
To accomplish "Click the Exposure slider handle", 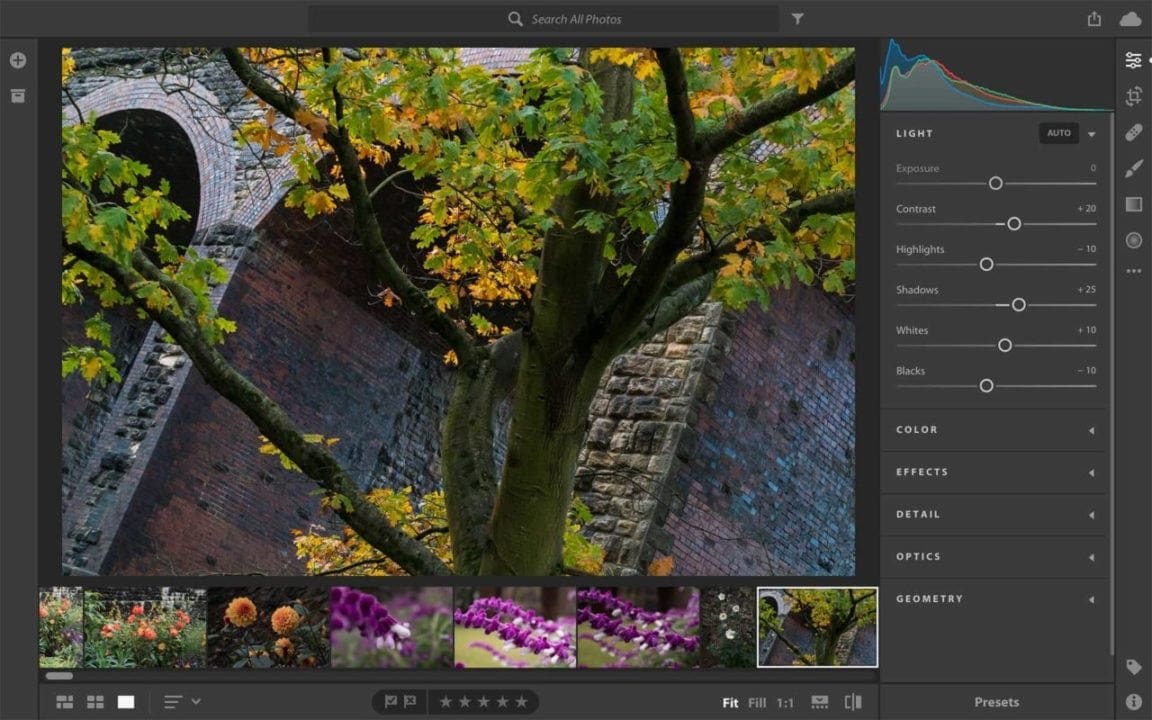I will coord(996,183).
